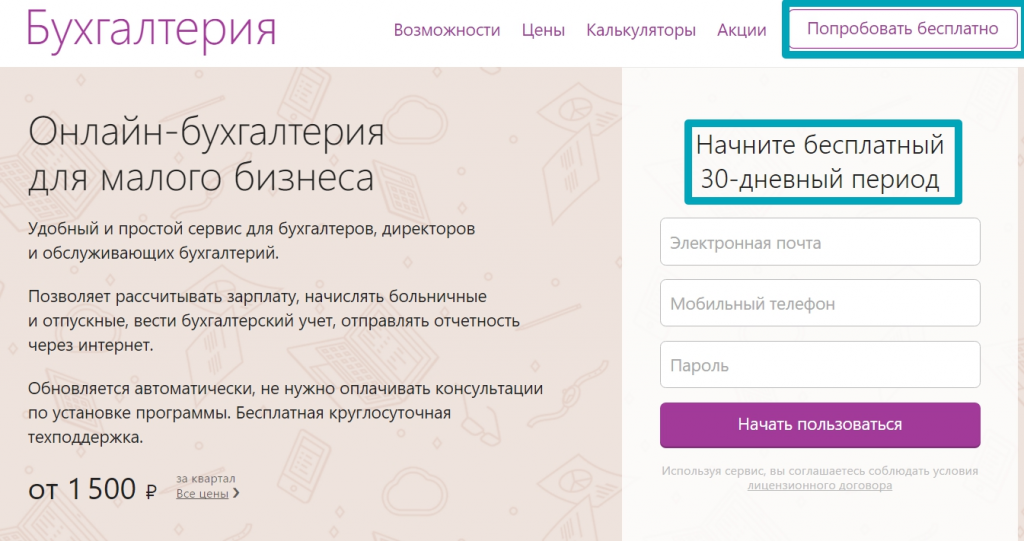
Task: Click the от 1 500 ₽ price text
Action: [92, 489]
